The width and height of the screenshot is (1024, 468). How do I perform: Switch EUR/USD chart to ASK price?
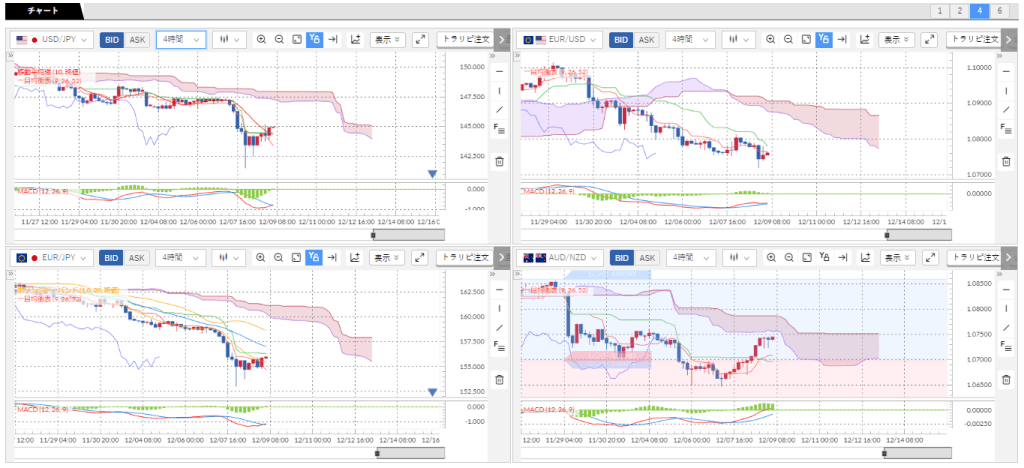point(647,40)
